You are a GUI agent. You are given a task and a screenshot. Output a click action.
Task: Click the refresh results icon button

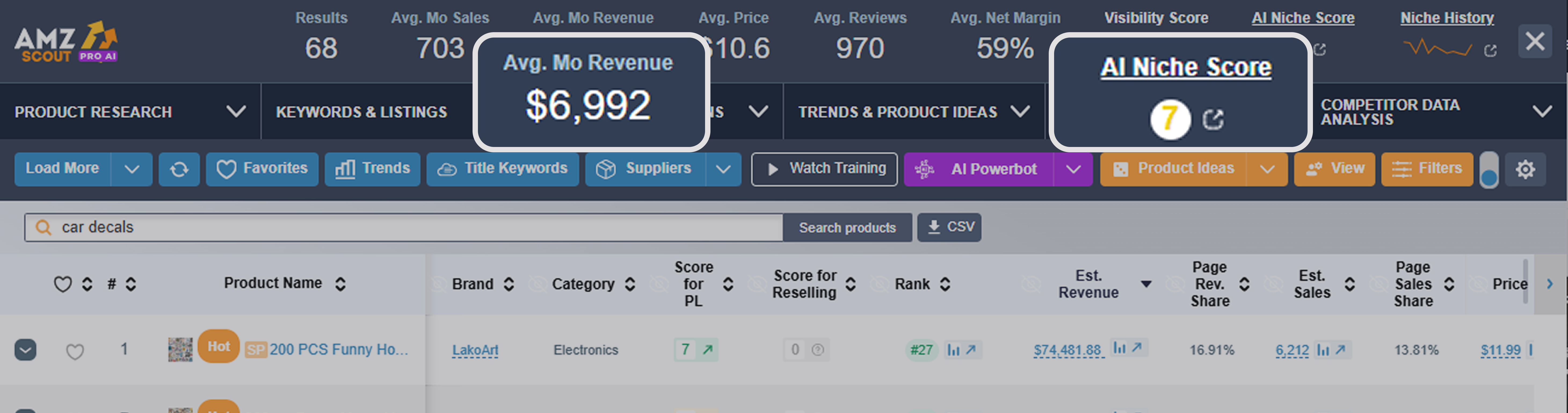[179, 169]
